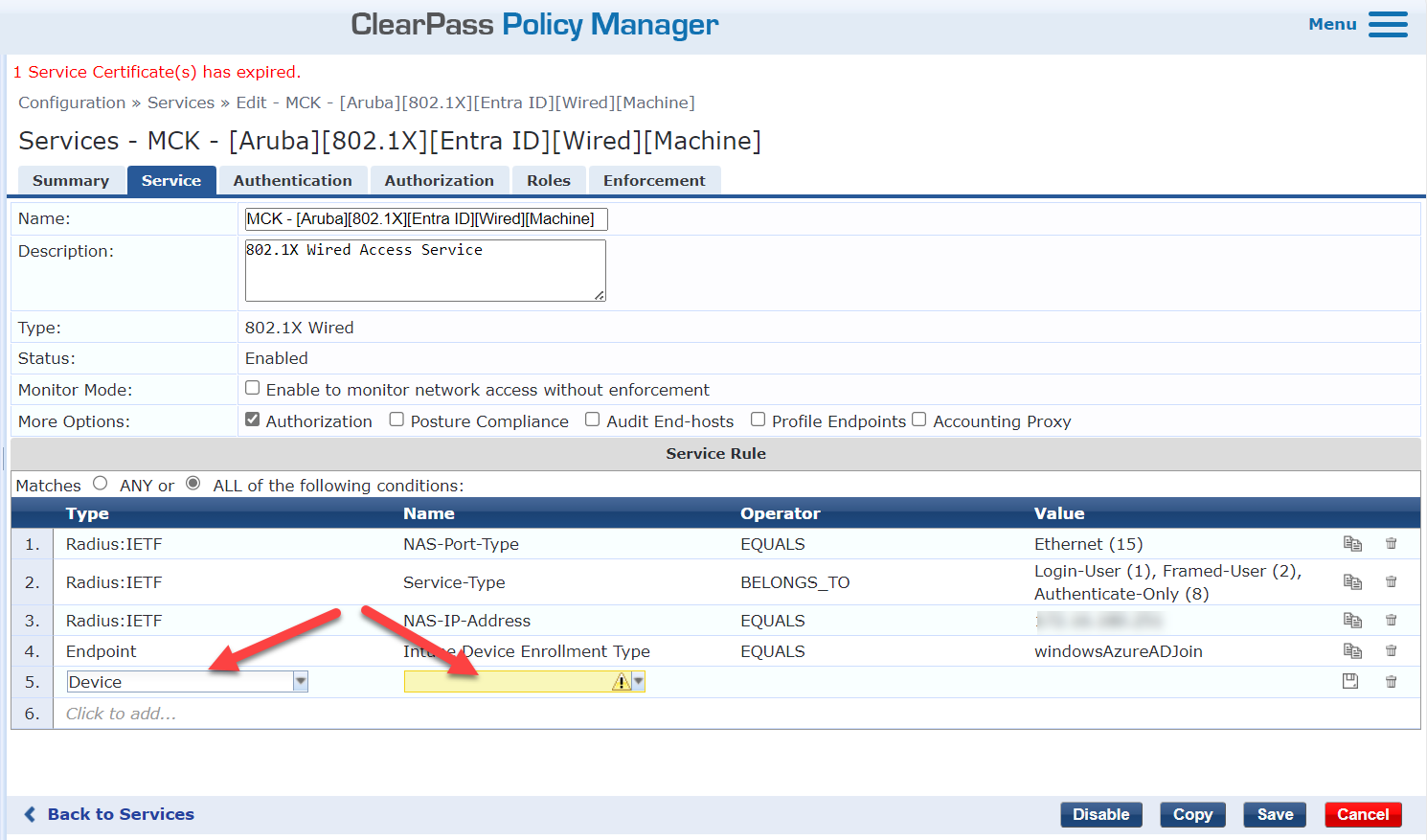Click the 'Radius:IETF' cell in the NAS-Port-Type row
Image resolution: width=1427 pixels, height=840 pixels.
(x=114, y=544)
